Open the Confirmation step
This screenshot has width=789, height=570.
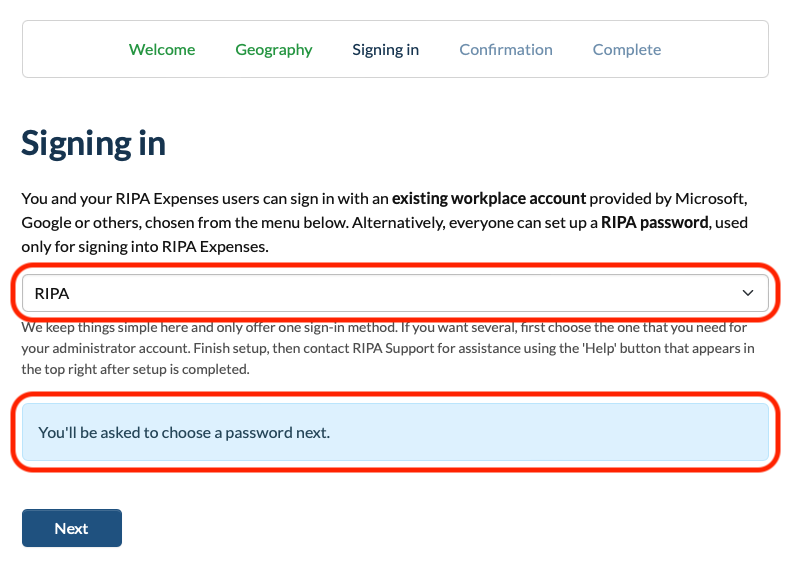pos(506,49)
